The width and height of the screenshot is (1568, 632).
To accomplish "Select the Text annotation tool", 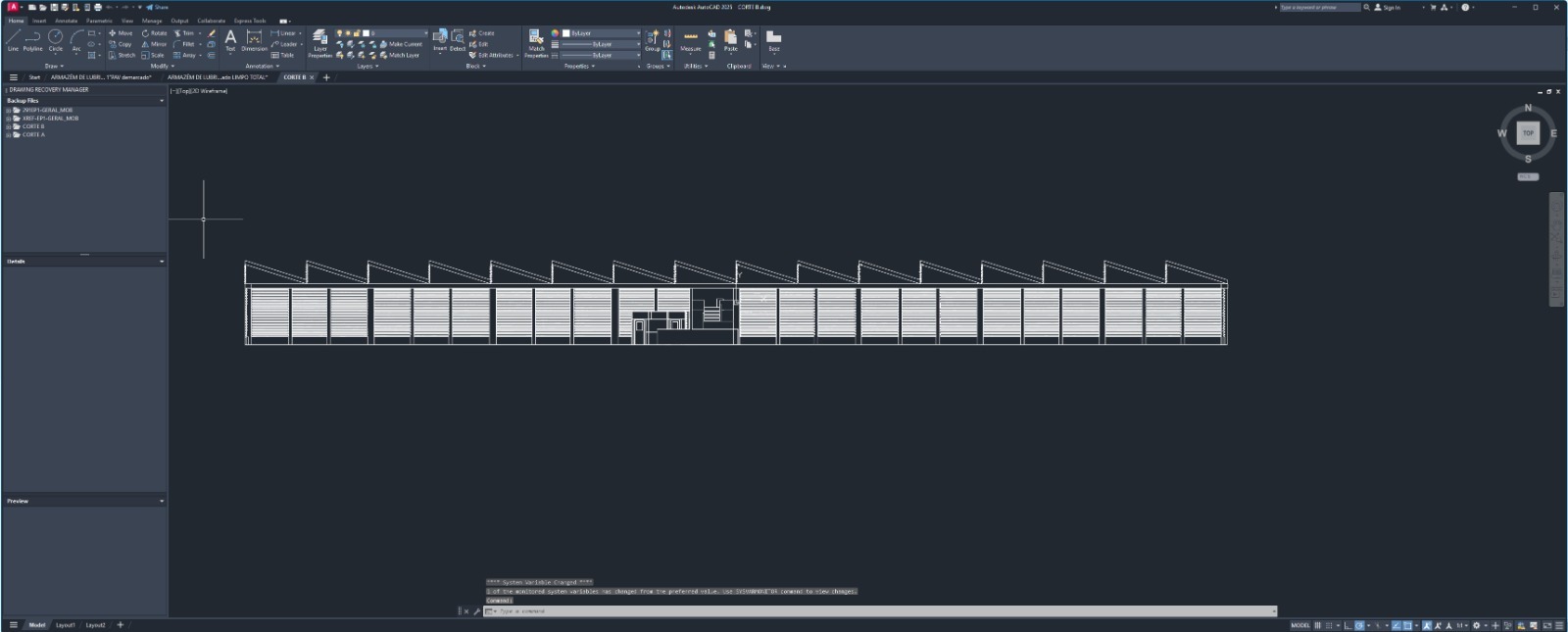I will [230, 39].
